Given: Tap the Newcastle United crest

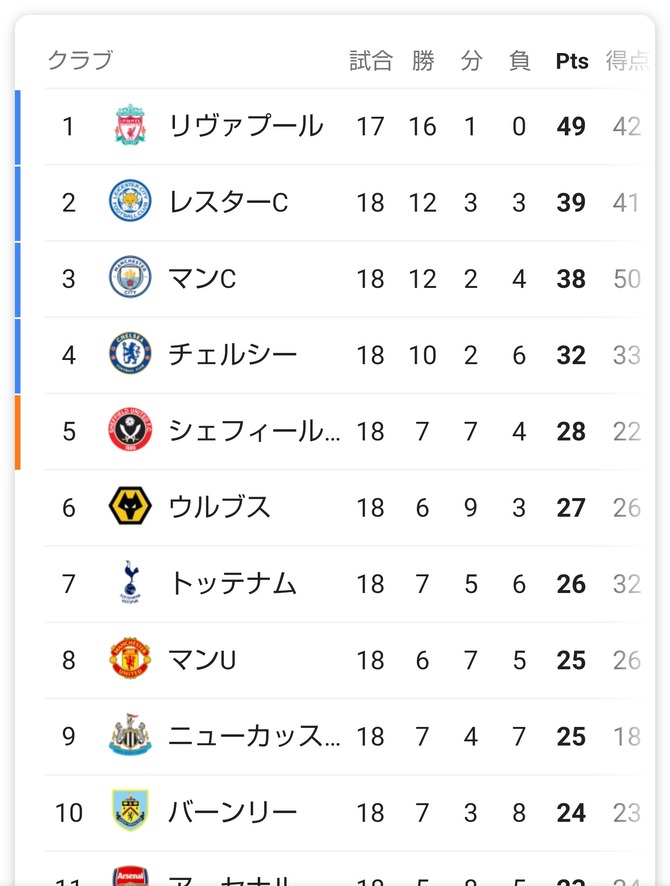Looking at the screenshot, I should coord(130,734).
